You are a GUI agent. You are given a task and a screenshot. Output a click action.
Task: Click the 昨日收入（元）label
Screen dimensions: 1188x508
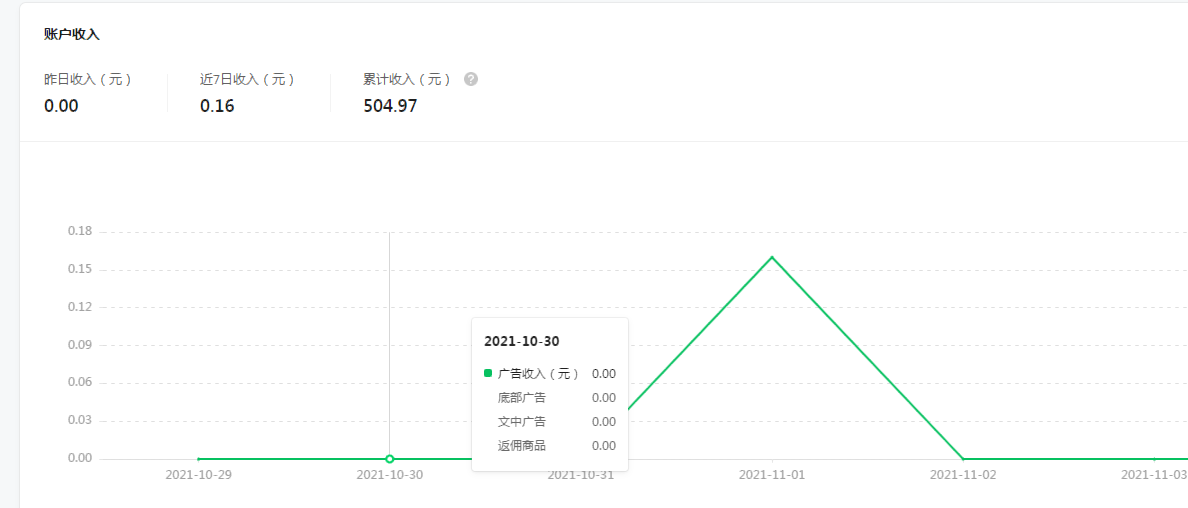(x=88, y=79)
